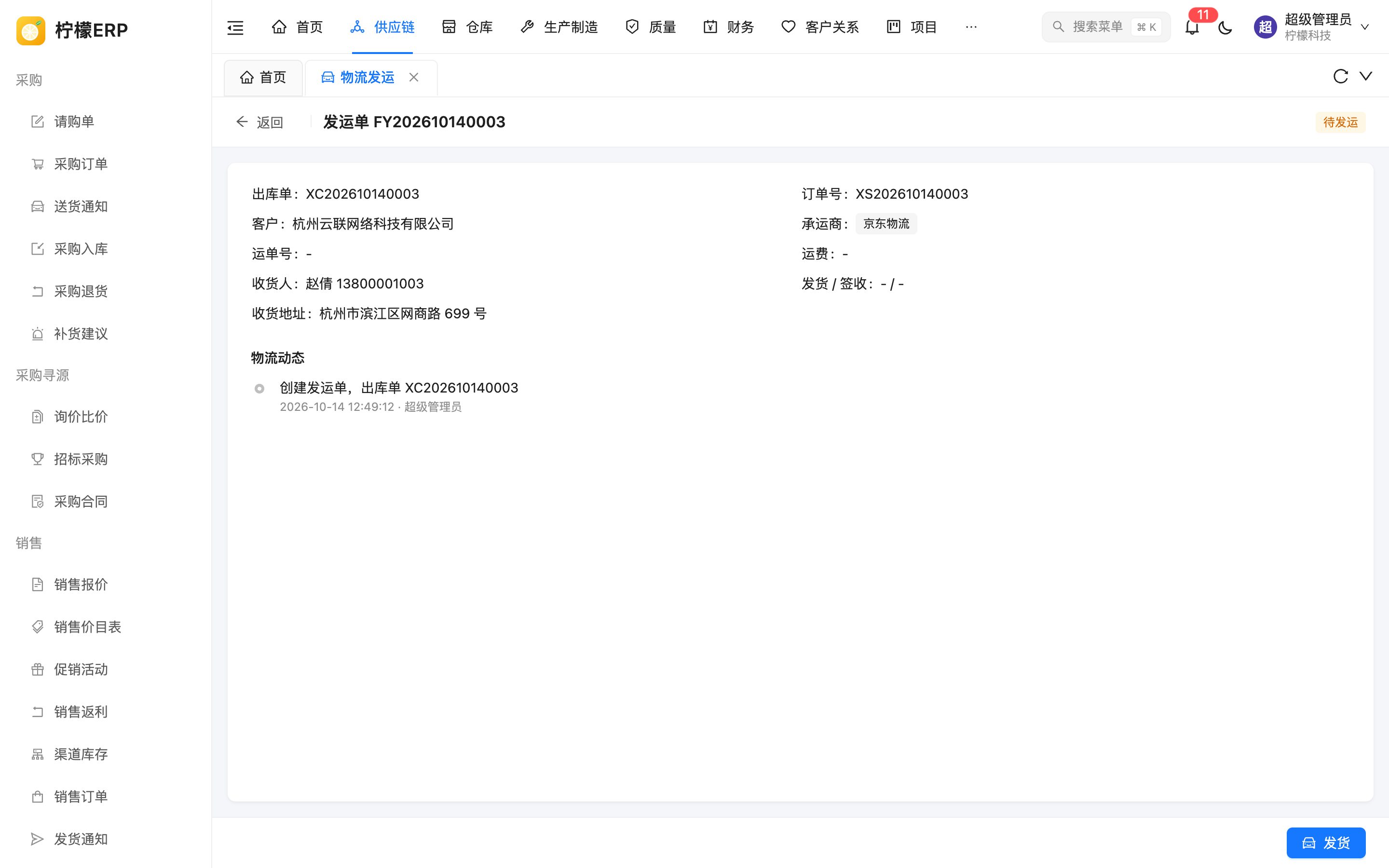Show more modules via ellipsis
Image resolution: width=1389 pixels, height=868 pixels.
971,27
